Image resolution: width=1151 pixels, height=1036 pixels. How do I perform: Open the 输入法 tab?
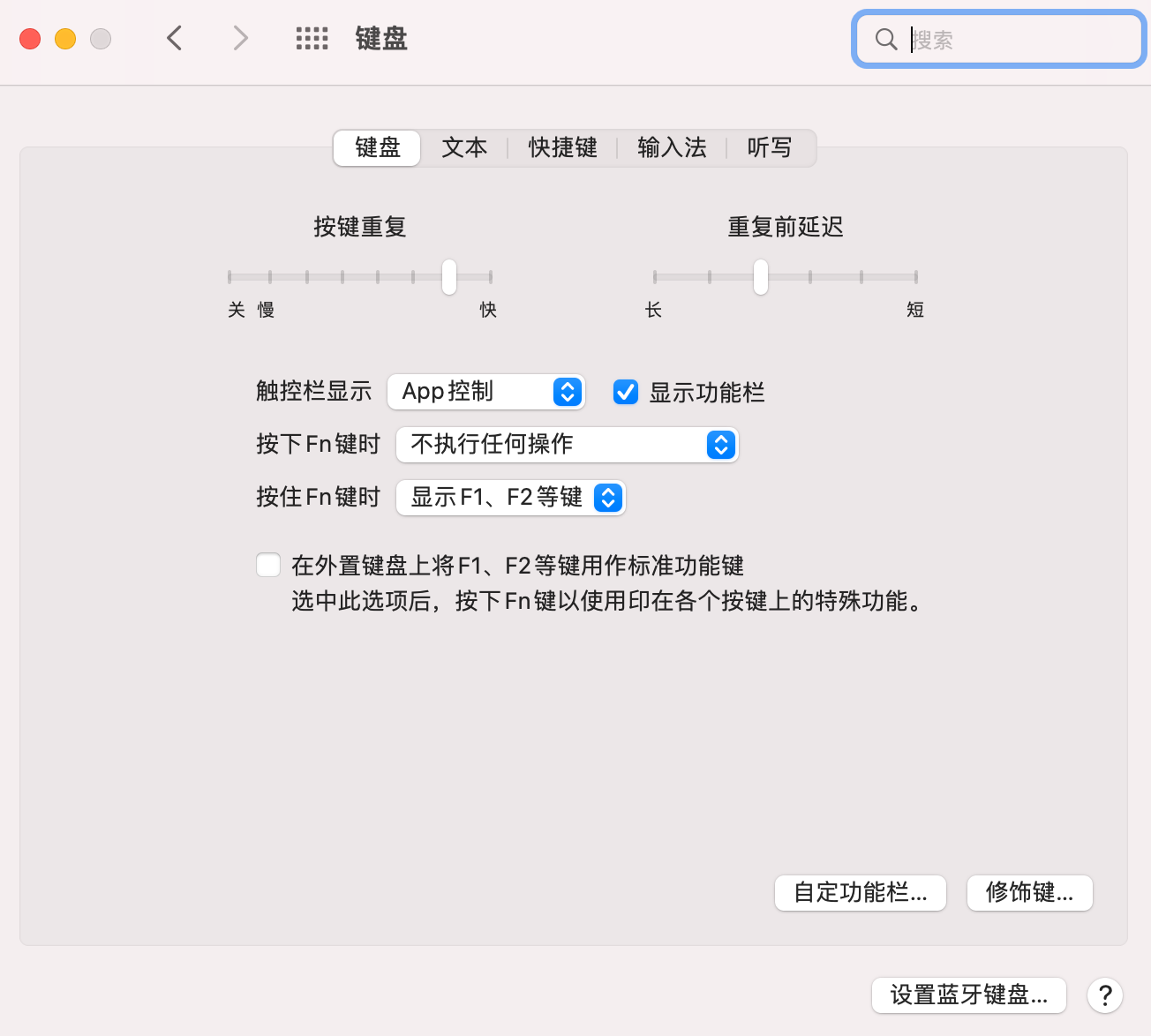(672, 147)
